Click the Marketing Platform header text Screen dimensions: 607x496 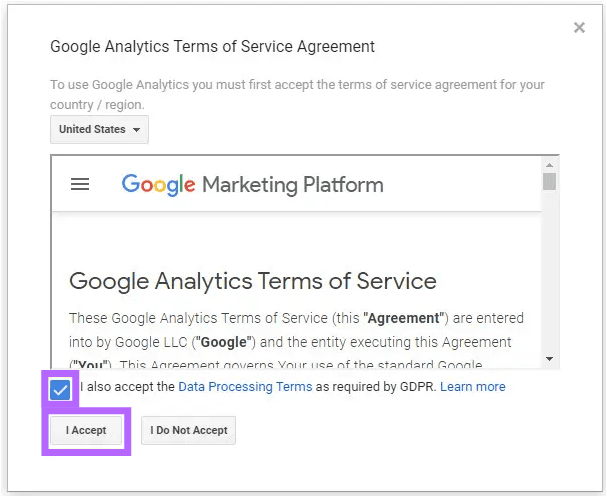(293, 185)
